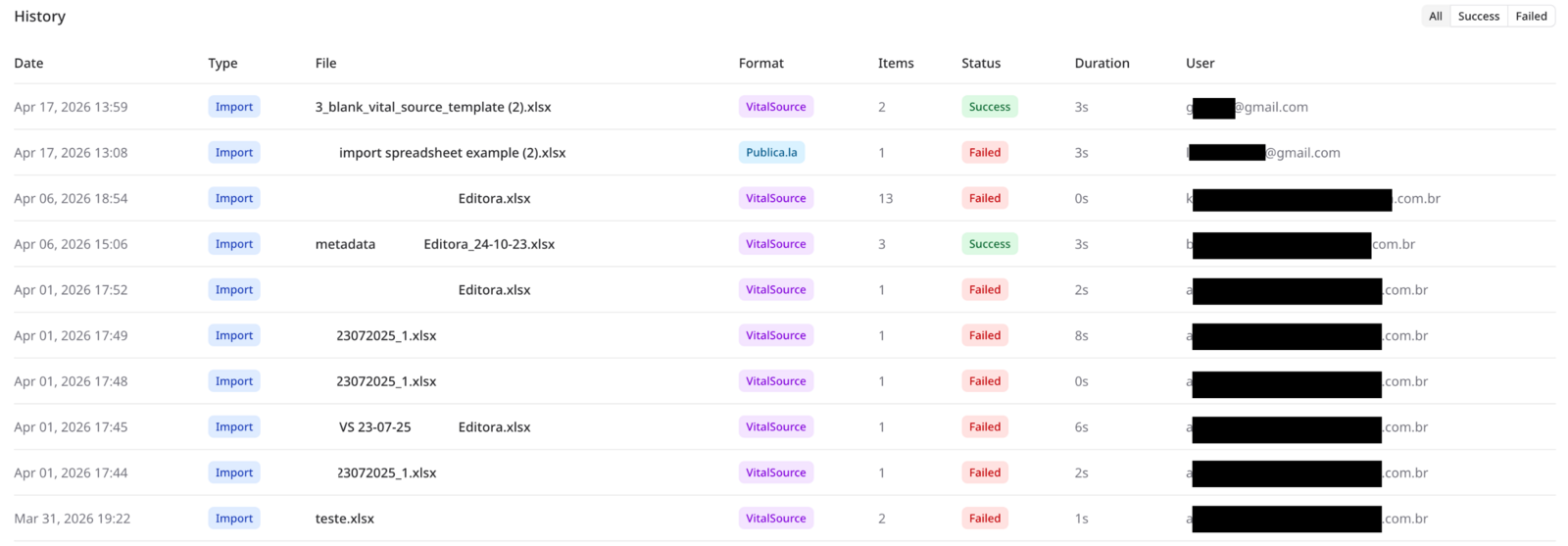The height and width of the screenshot is (546, 1568).
Task: Click the Success badge on Apr 17 13:59 row
Action: (990, 107)
